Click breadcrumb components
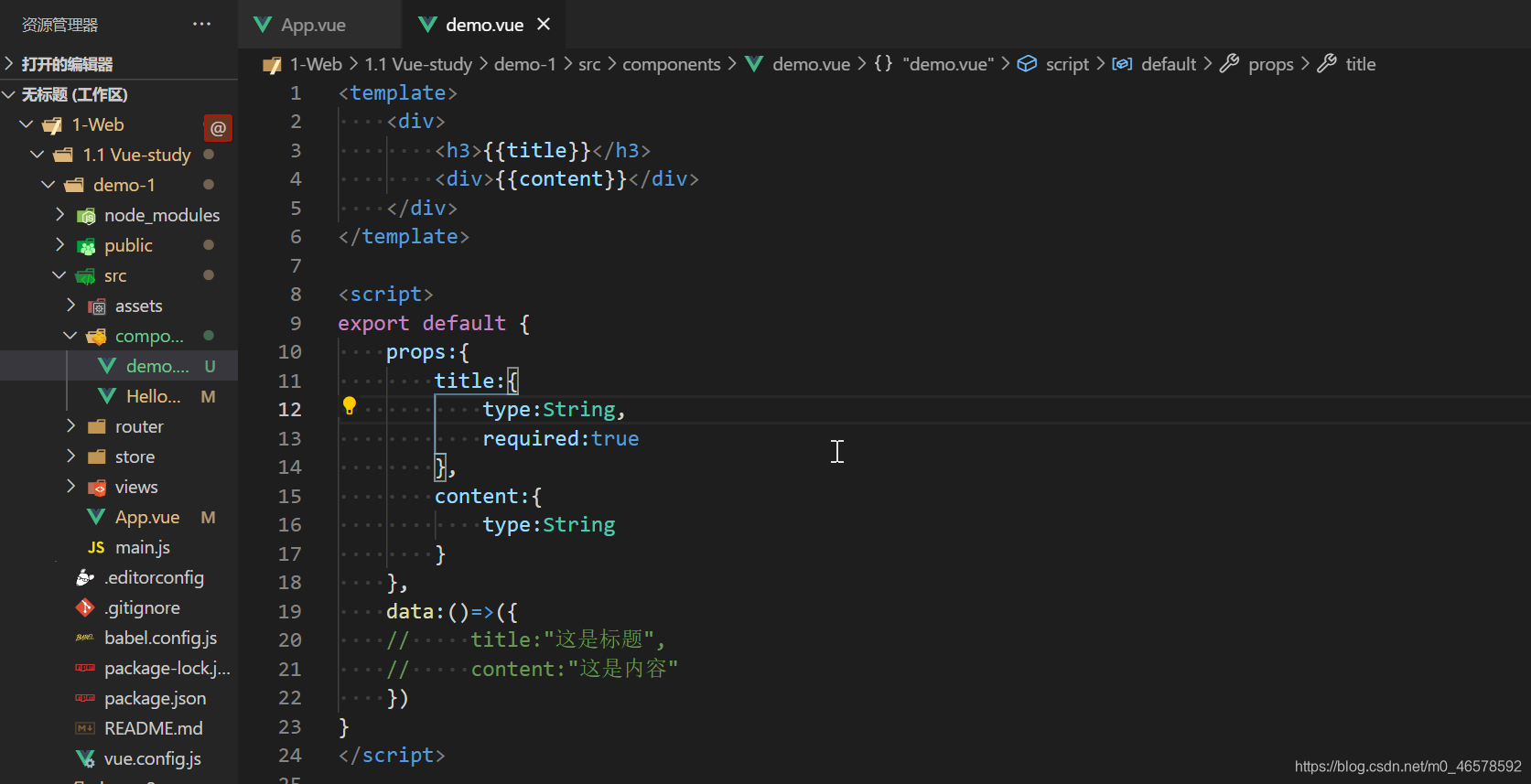Image resolution: width=1531 pixels, height=784 pixels. coord(672,64)
